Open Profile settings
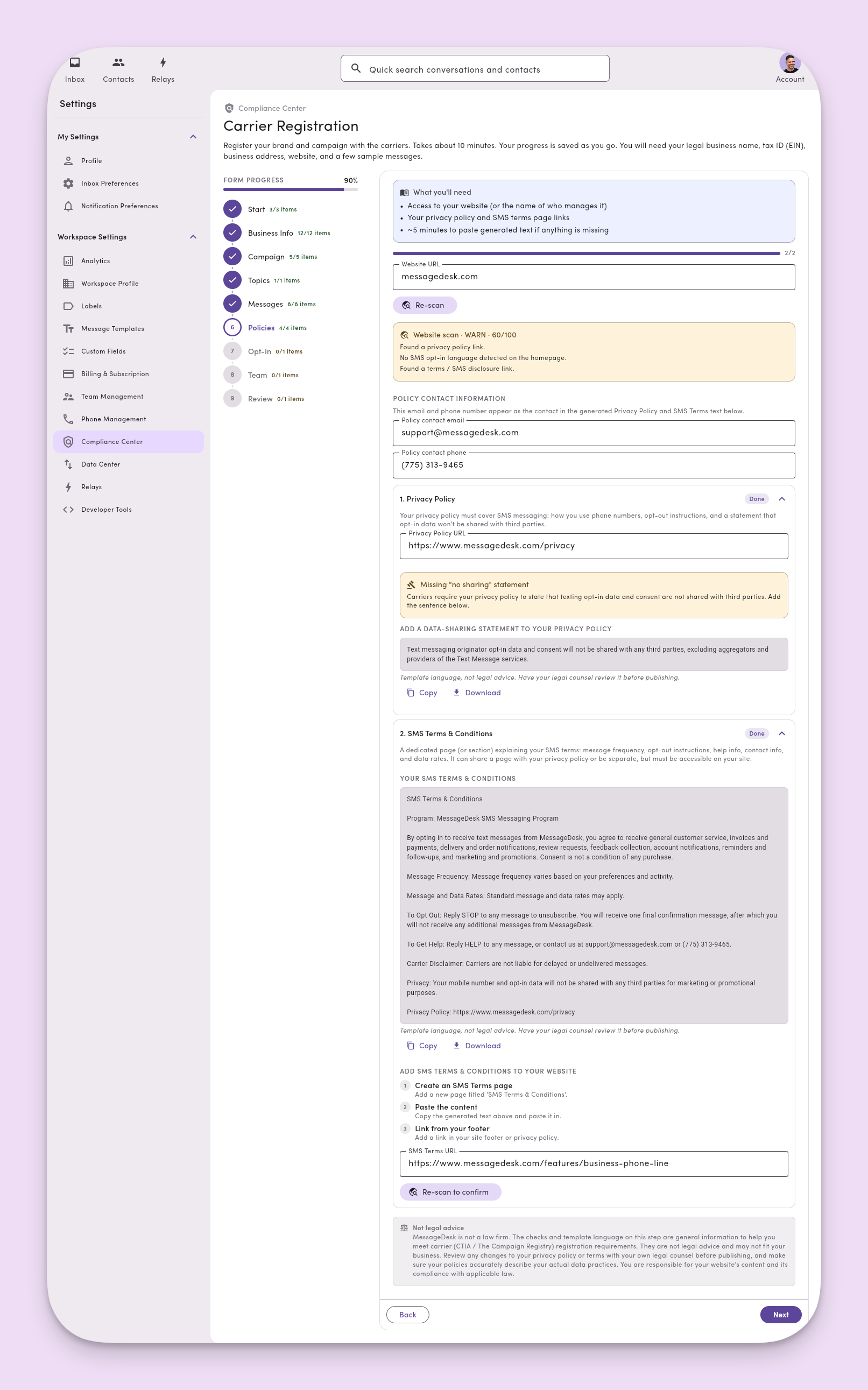 pyautogui.click(x=129, y=161)
